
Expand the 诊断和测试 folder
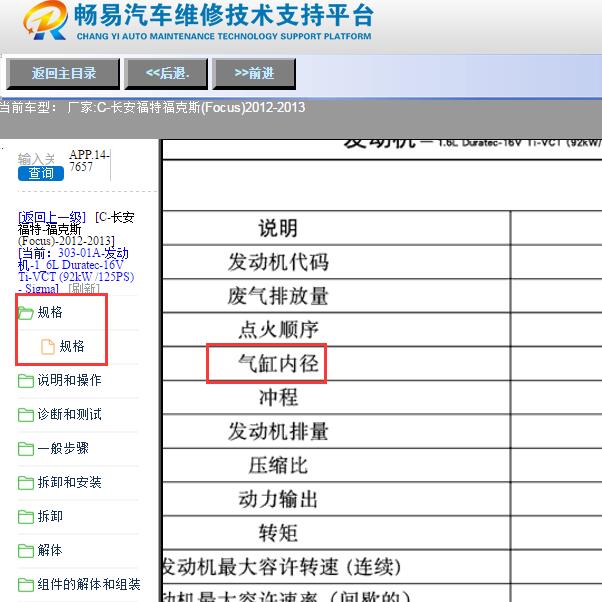point(69,414)
